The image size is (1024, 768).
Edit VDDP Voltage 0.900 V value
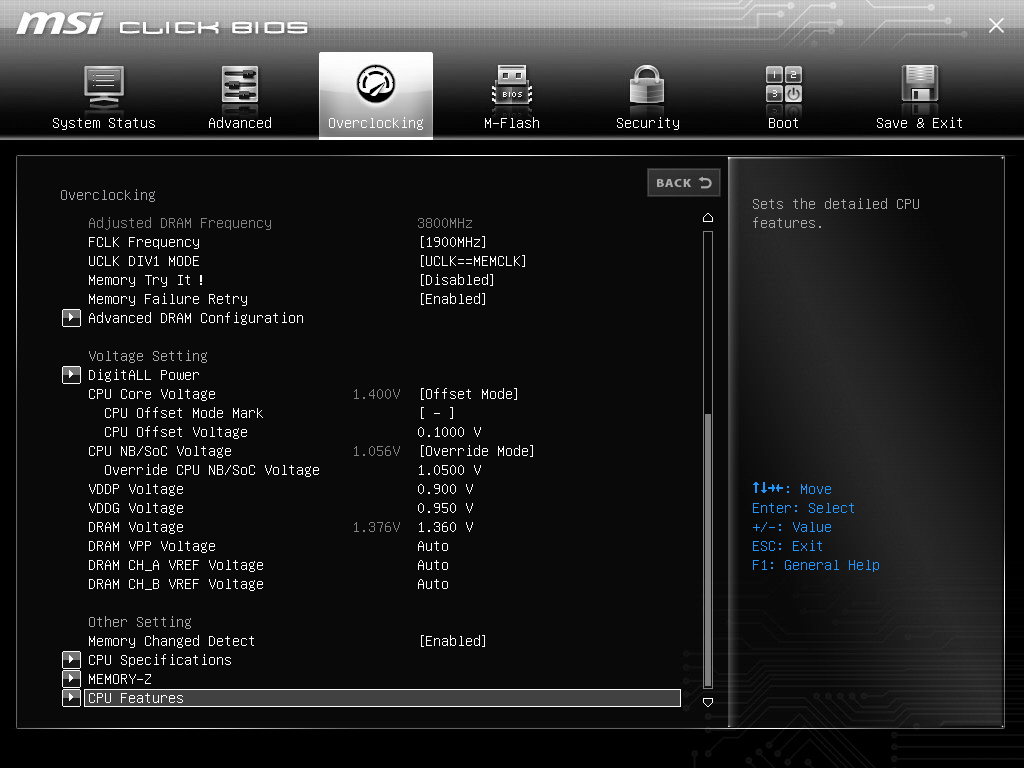[445, 489]
